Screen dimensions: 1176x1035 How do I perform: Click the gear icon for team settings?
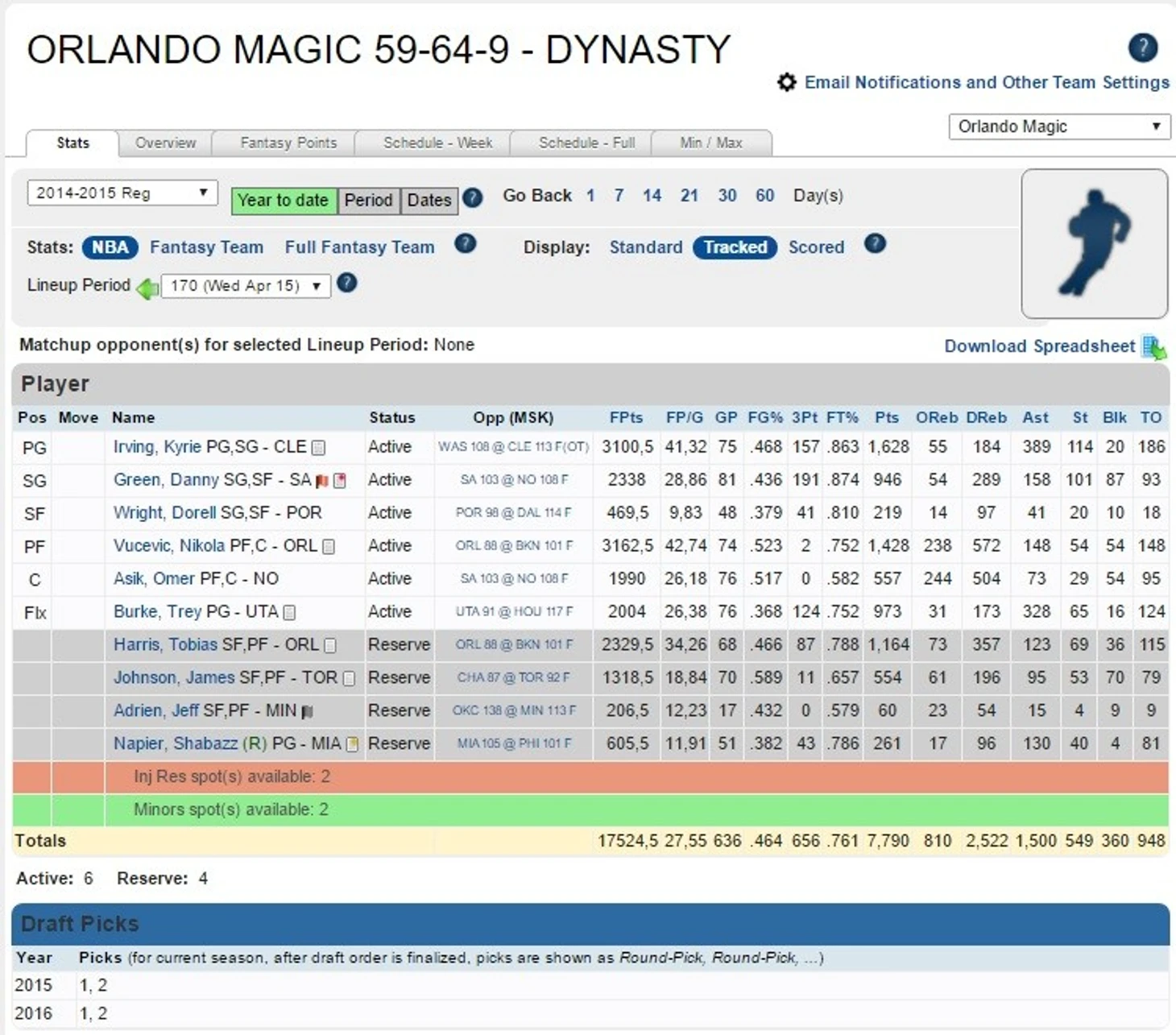pos(786,82)
